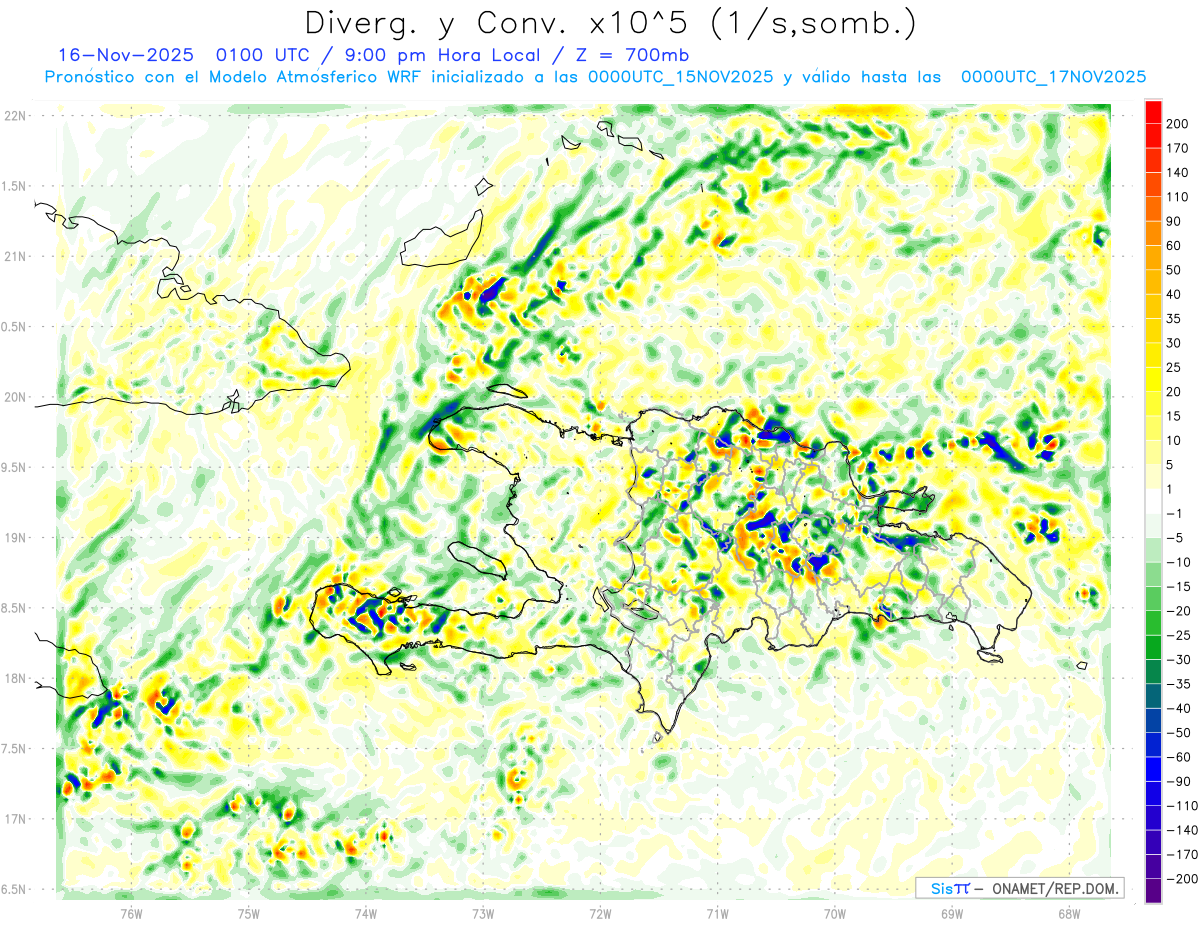Screen dimensions: 1200x927
Task: Click the '-140' colorbar value
Action: [1181, 830]
